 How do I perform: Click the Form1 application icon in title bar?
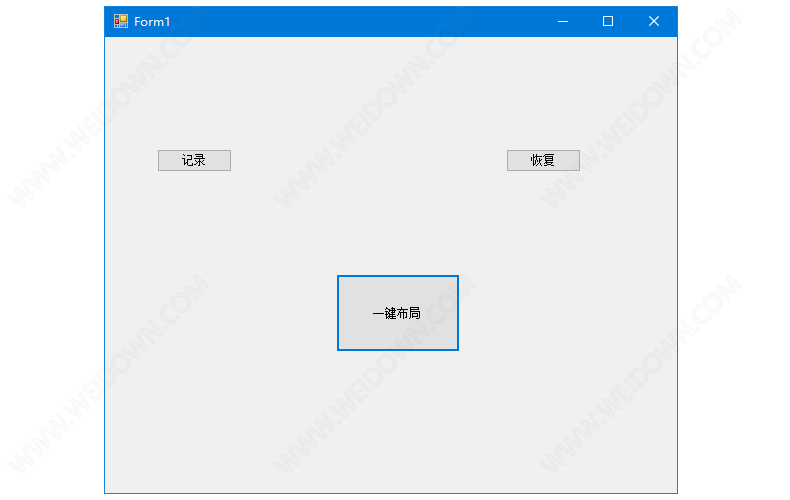pos(121,21)
